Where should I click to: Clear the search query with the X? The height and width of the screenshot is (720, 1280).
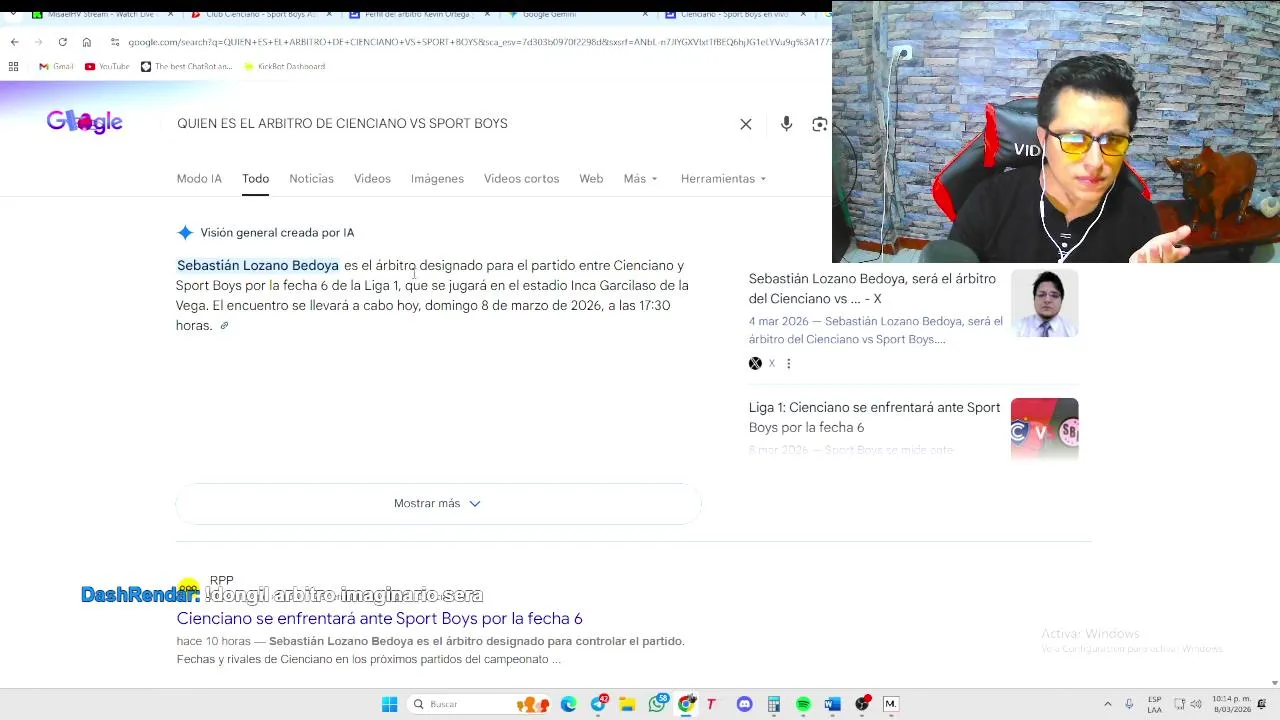746,124
